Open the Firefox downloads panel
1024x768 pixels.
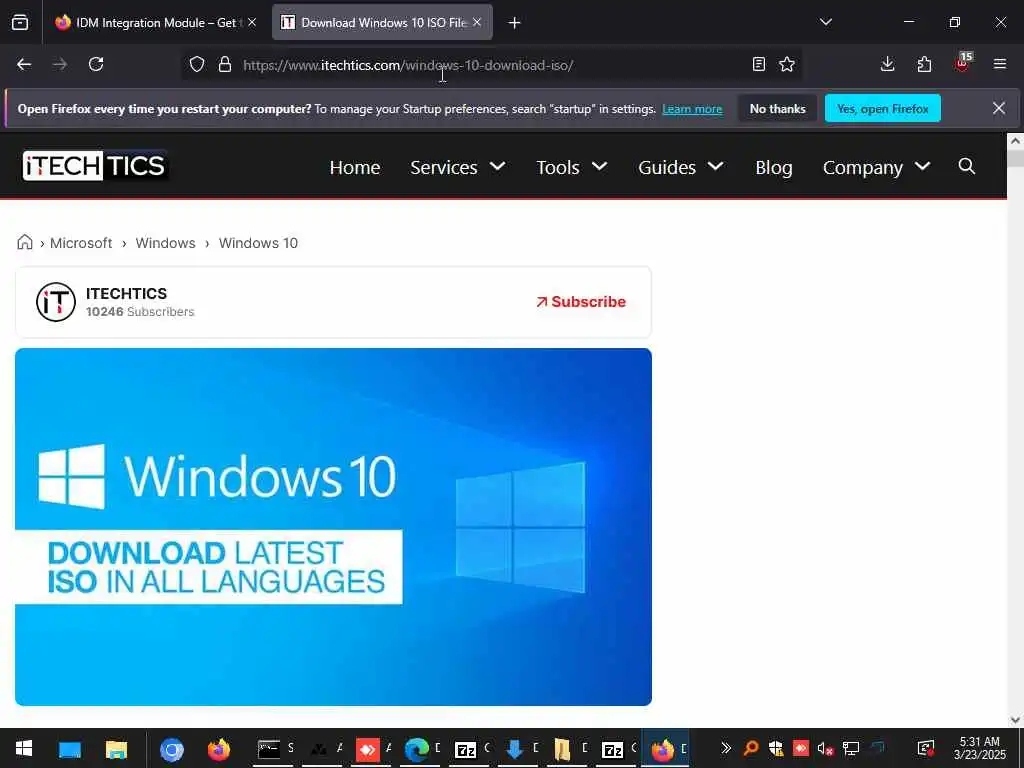tap(887, 64)
